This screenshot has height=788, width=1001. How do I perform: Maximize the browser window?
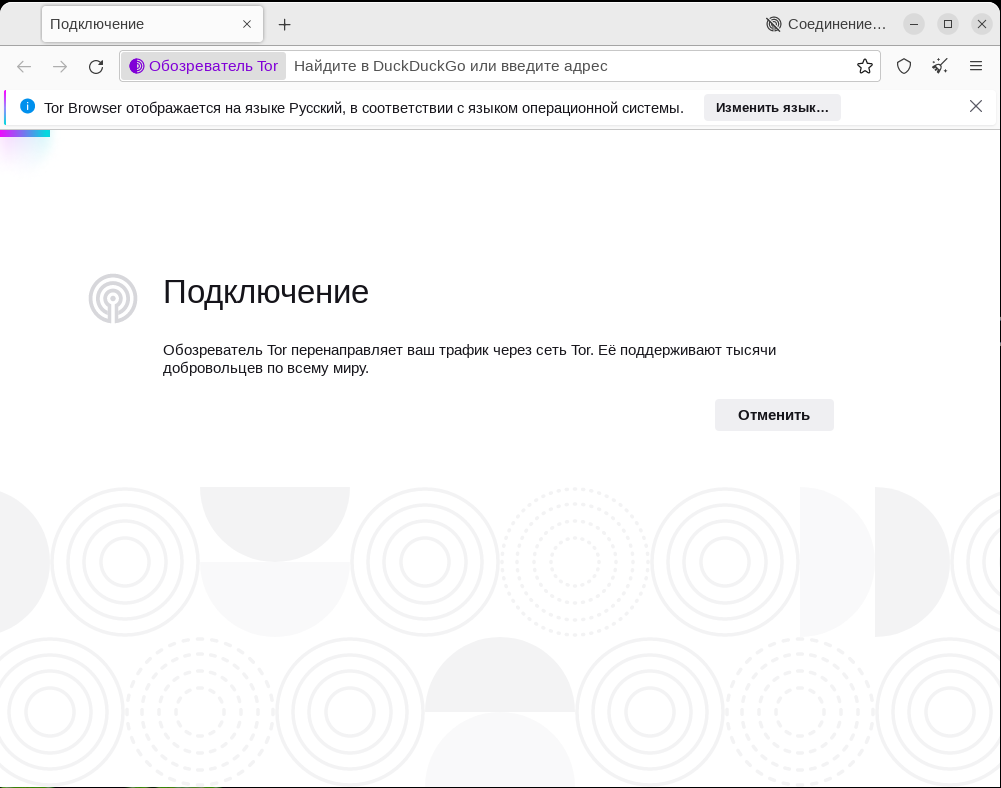948,24
